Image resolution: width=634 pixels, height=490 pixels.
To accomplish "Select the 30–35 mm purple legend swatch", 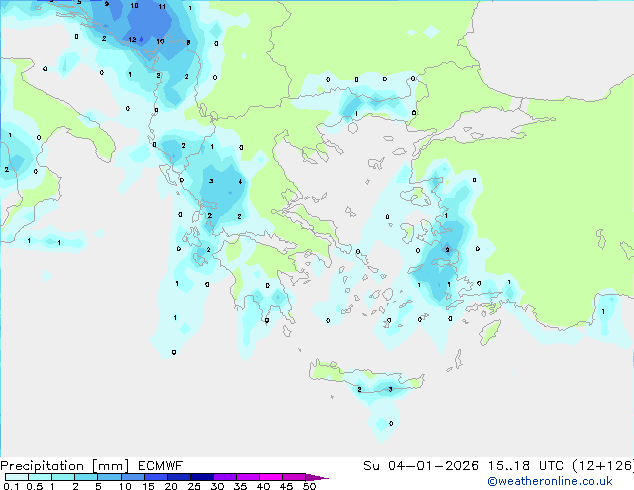I will 225,477.
